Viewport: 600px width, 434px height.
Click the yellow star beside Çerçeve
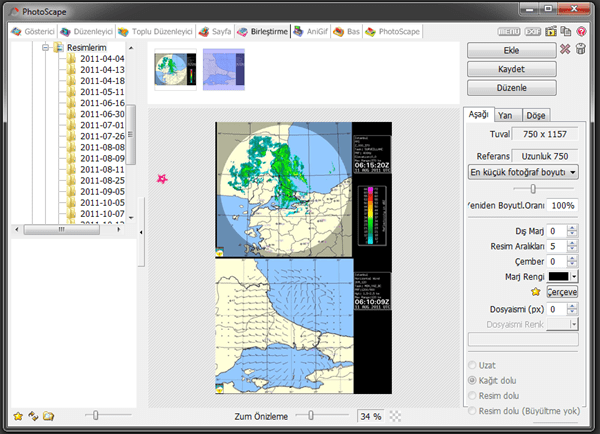(x=536, y=290)
